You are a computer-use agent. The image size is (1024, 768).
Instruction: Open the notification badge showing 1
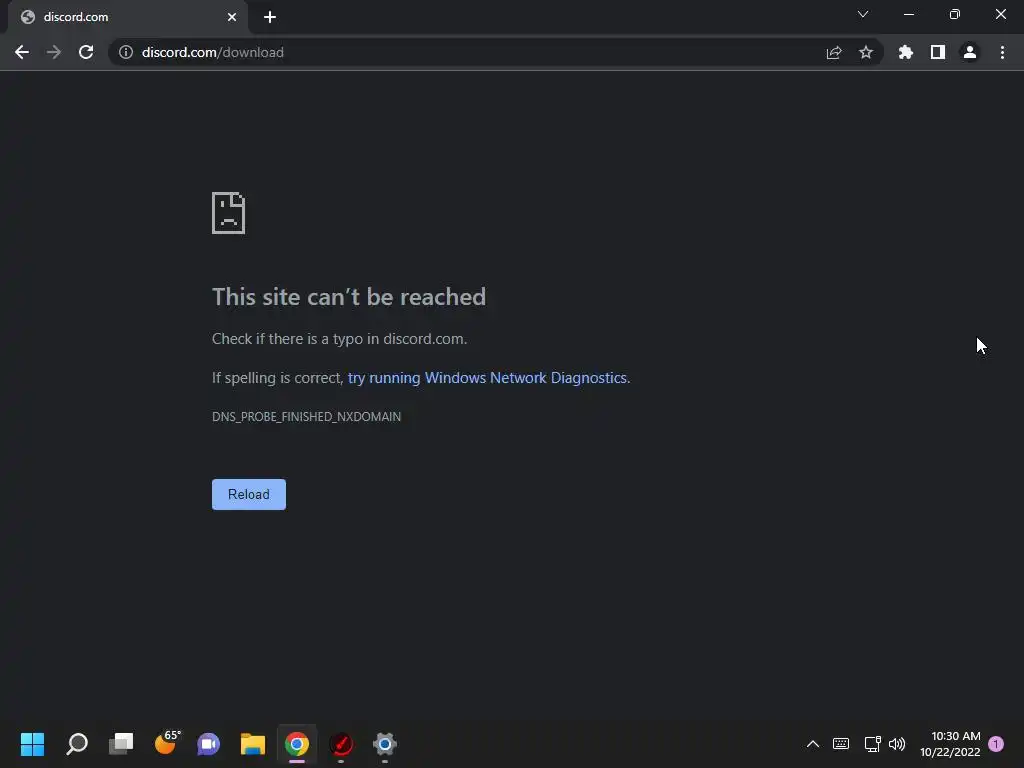click(996, 744)
